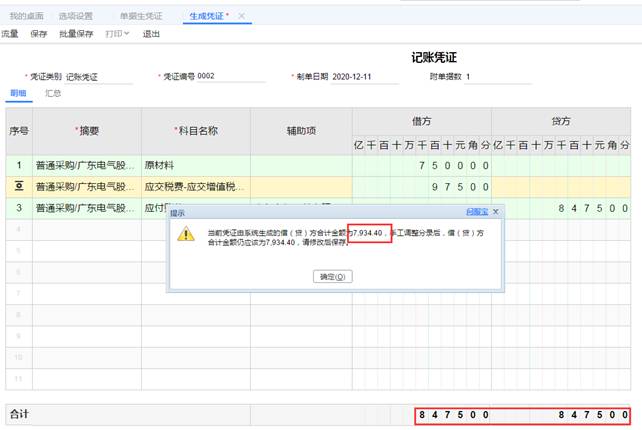642x430 pixels.
Task: Select the 原材料 account cell in row 1
Action: tap(195, 165)
